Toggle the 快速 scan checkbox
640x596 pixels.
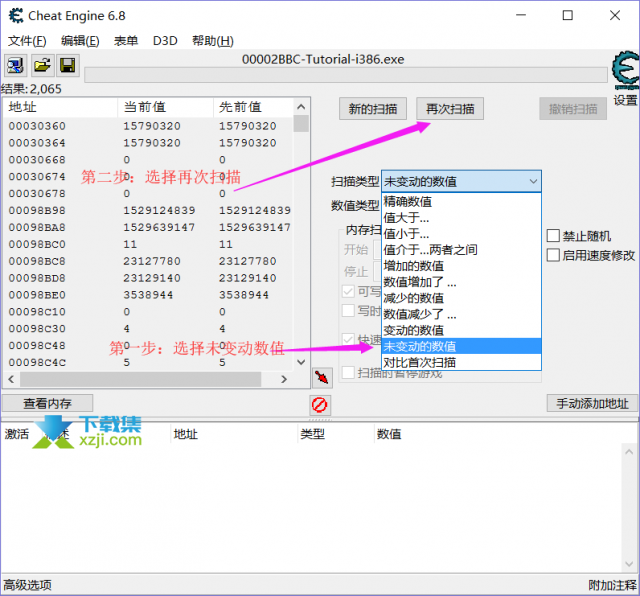(348, 339)
